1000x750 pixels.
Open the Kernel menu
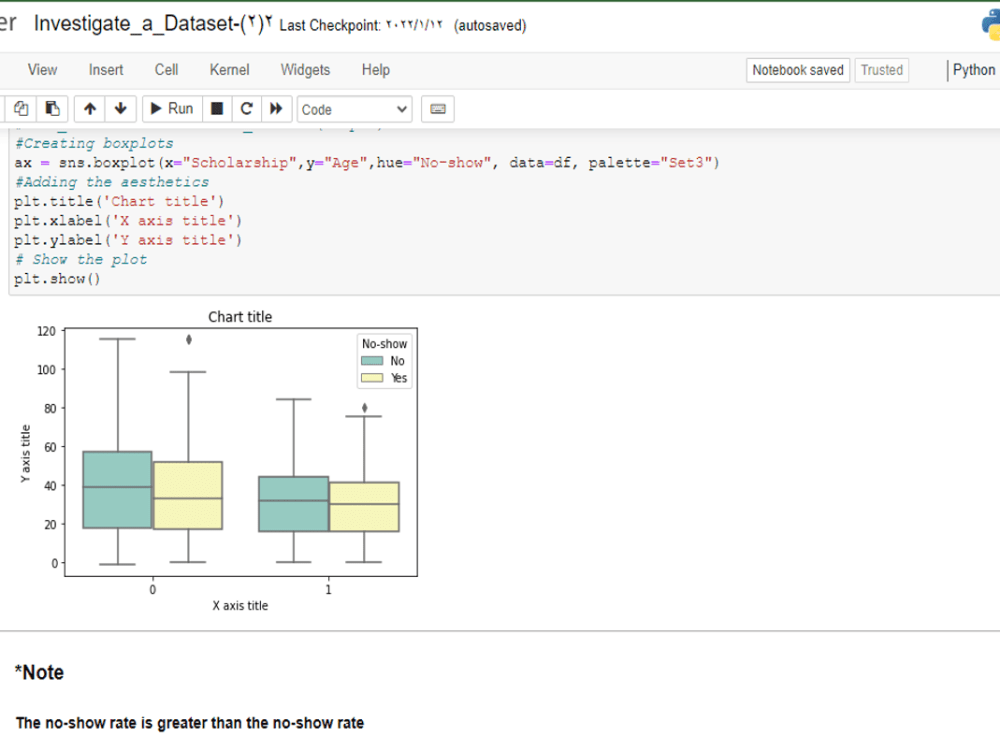click(229, 70)
